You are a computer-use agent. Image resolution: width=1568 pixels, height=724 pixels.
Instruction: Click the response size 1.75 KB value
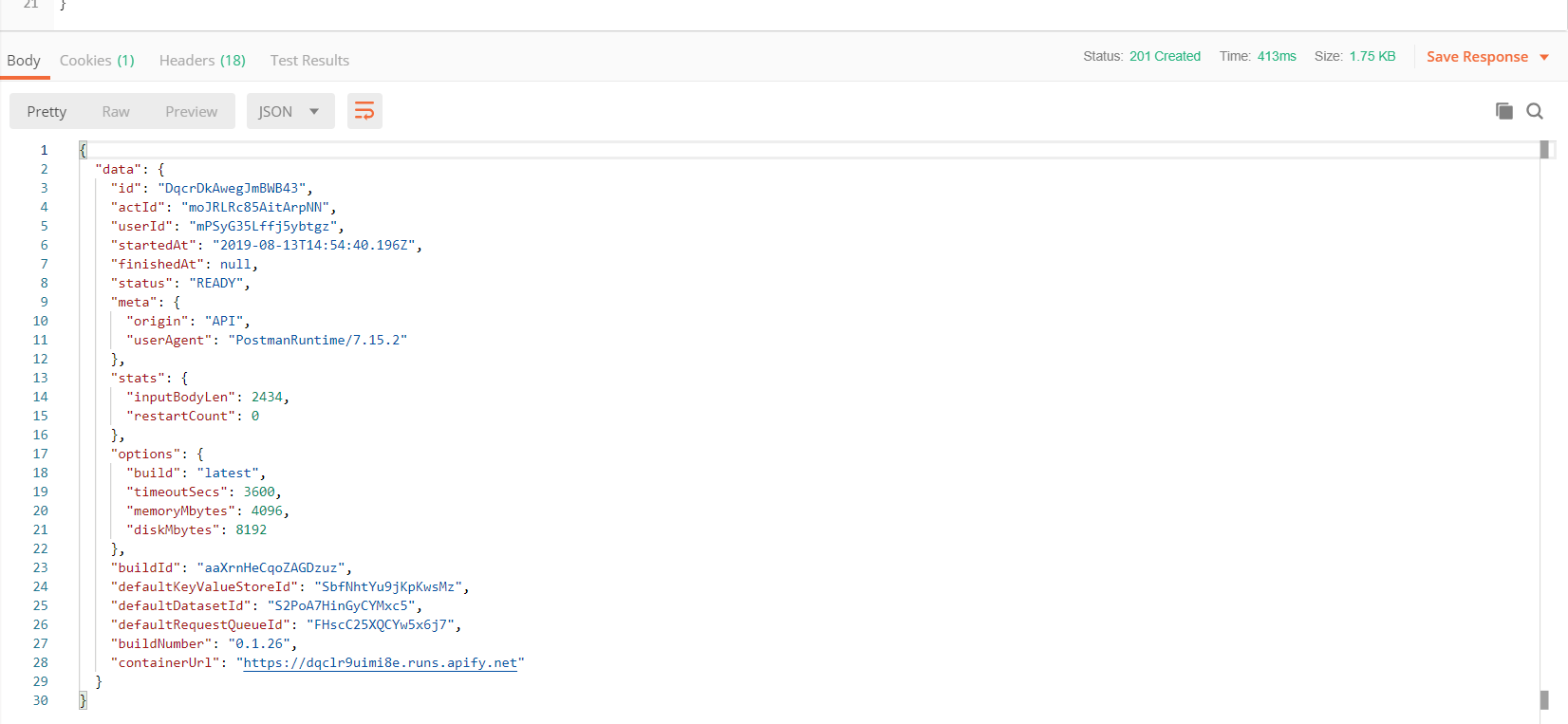(x=1372, y=56)
